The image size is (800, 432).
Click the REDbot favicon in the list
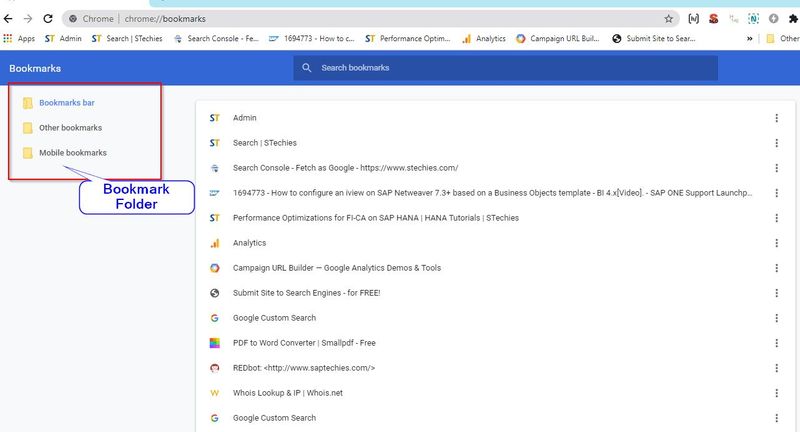point(215,368)
